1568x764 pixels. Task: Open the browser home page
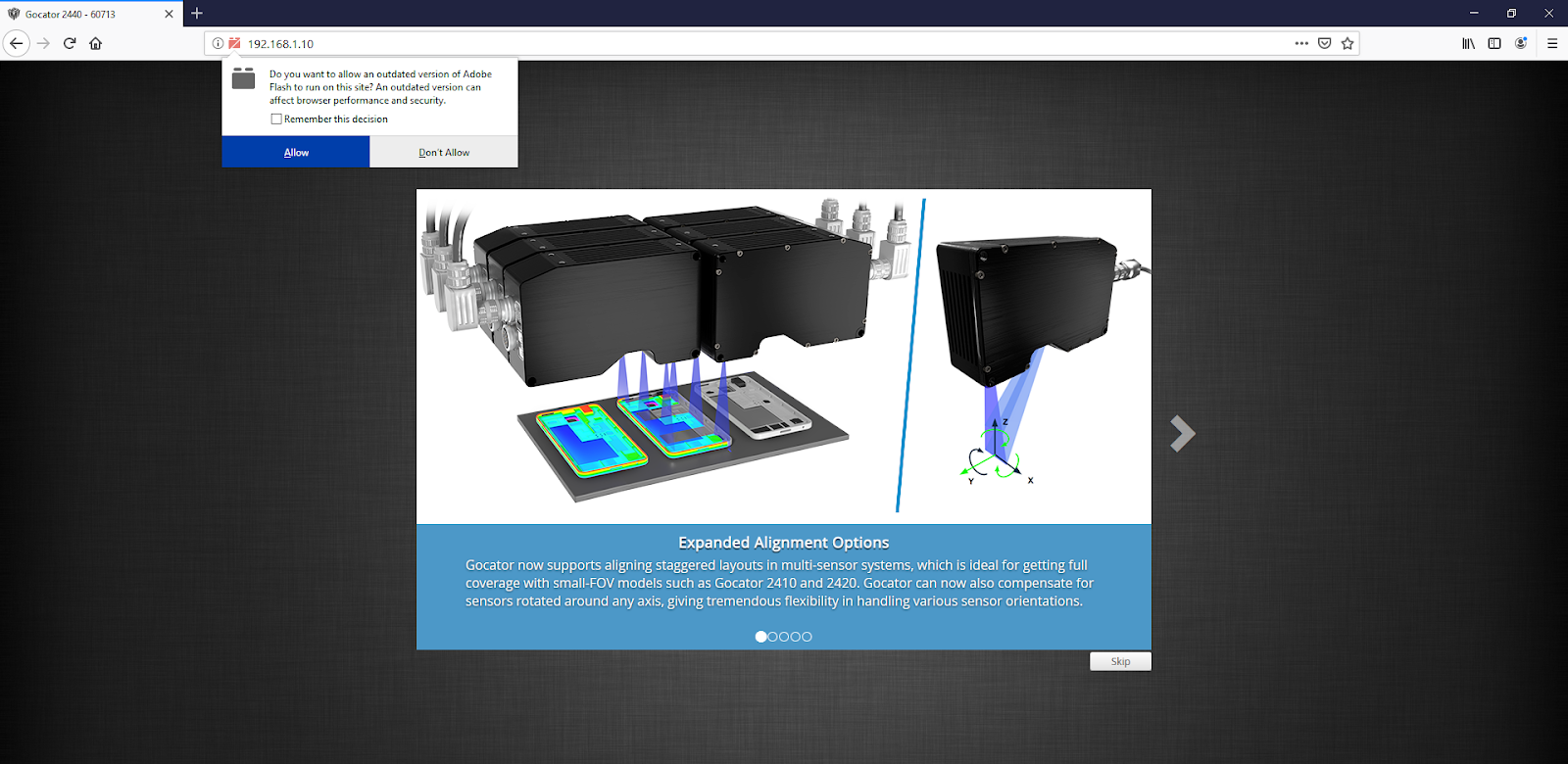point(96,43)
